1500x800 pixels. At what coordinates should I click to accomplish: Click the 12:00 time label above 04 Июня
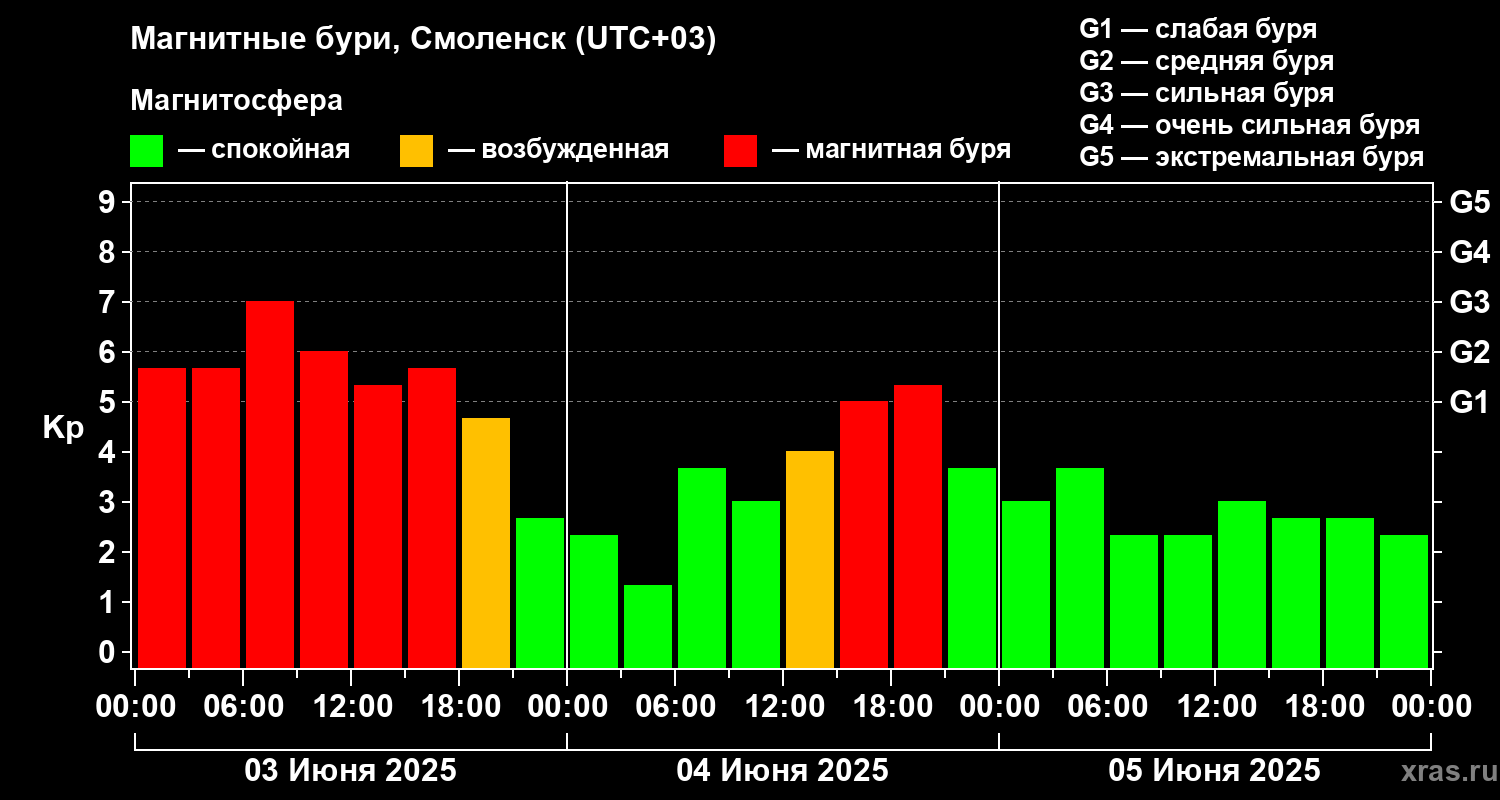[783, 707]
